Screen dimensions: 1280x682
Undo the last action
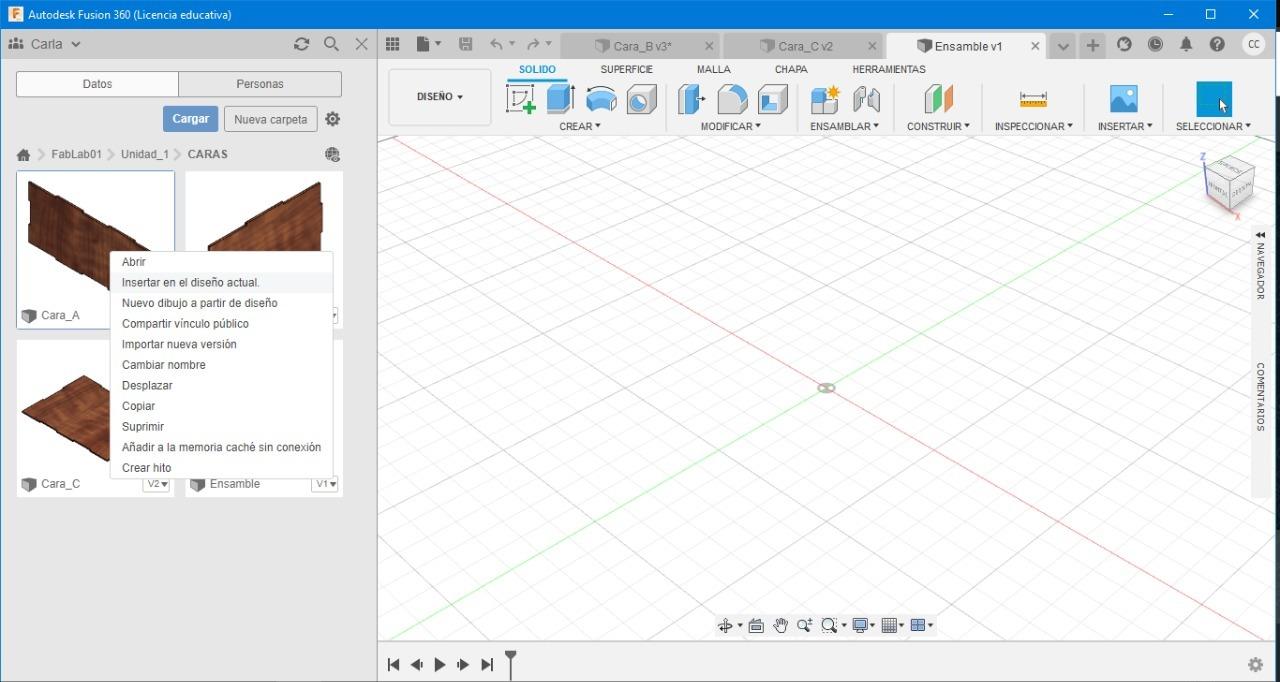(x=496, y=44)
